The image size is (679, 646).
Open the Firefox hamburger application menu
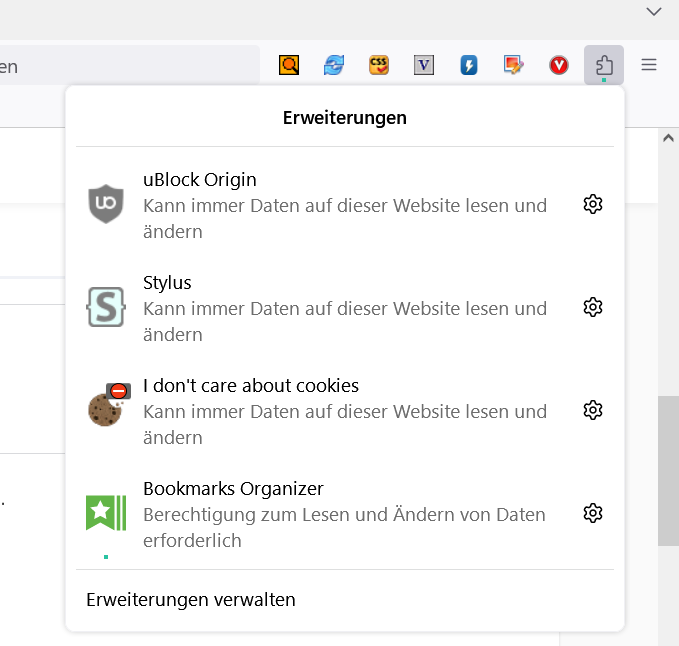tap(649, 66)
